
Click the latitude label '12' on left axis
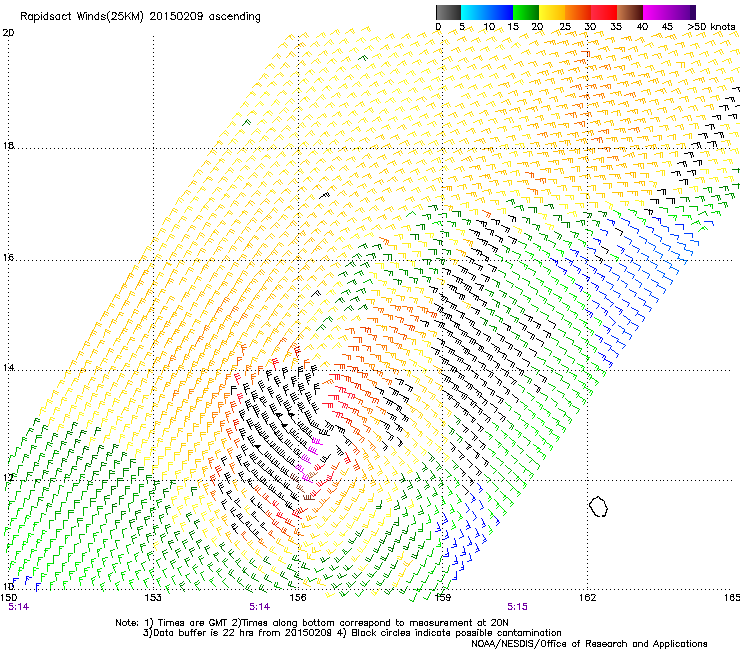pos(8,477)
